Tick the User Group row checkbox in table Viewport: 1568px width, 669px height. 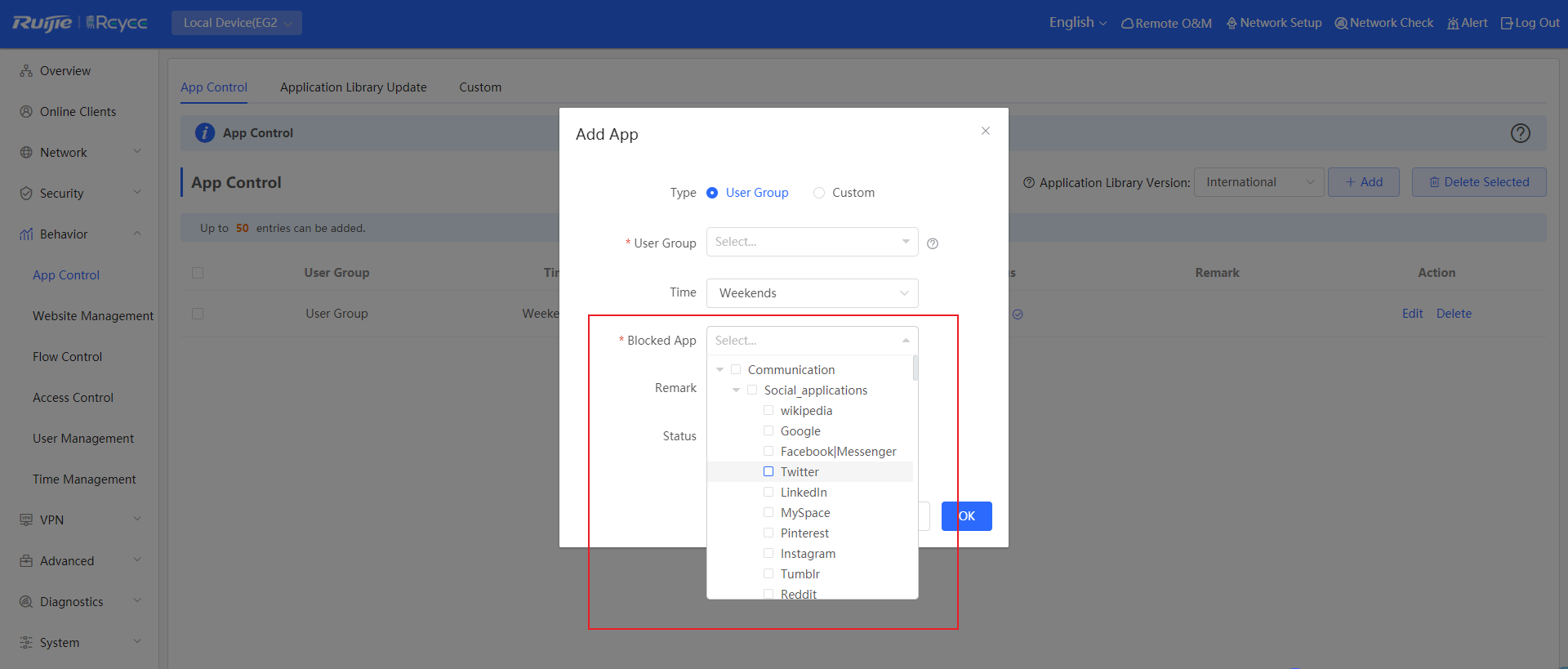[x=198, y=314]
